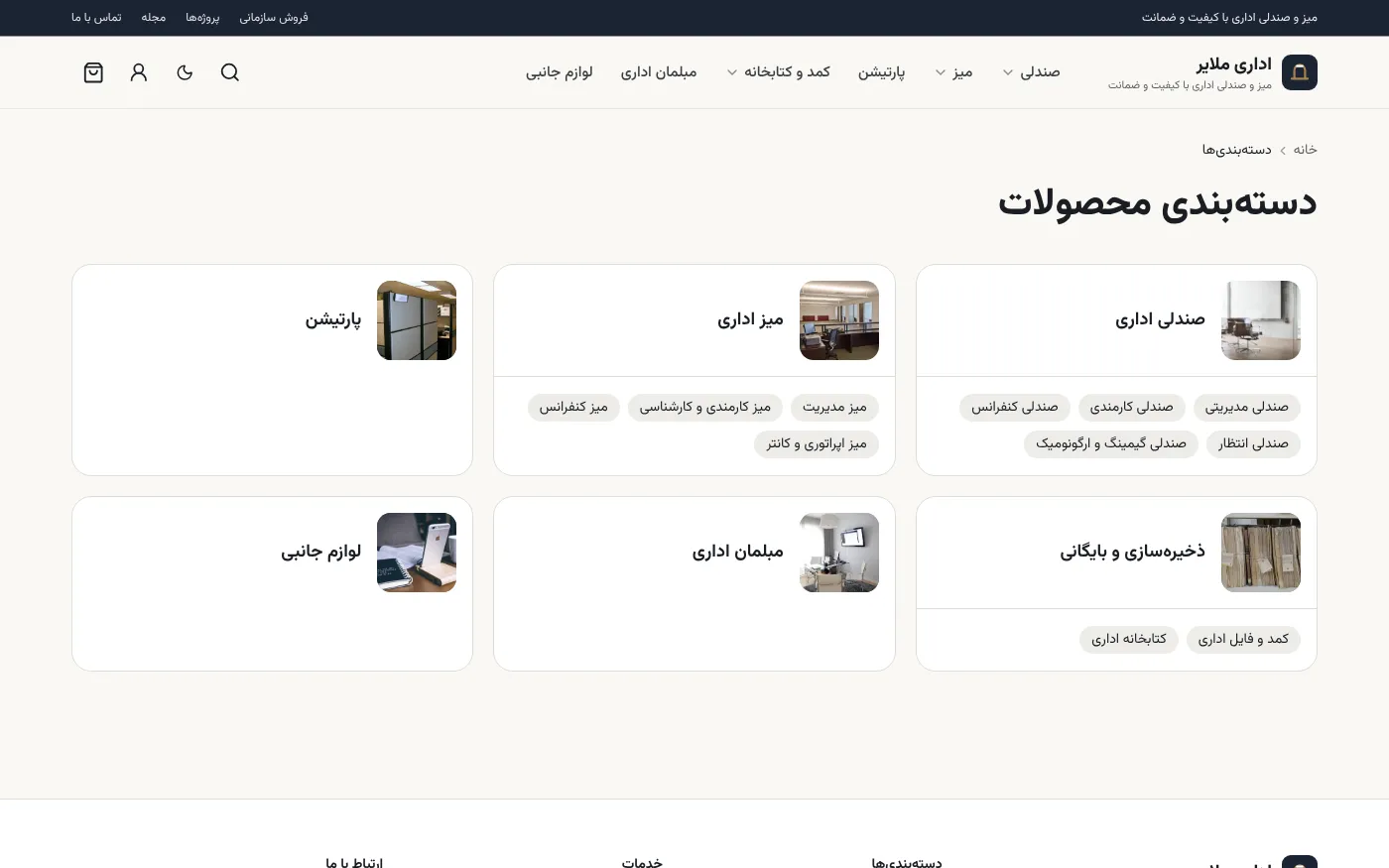Open the مبلمان اداری navigation item
The height and width of the screenshot is (868, 1389).
coord(659,72)
